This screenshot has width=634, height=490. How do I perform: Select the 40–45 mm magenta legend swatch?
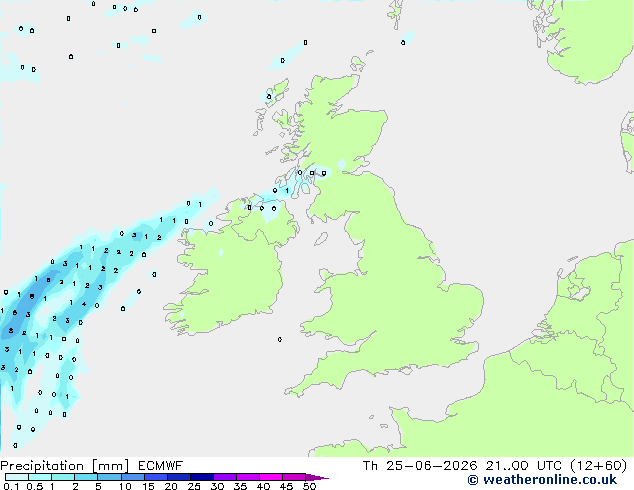tap(271, 477)
